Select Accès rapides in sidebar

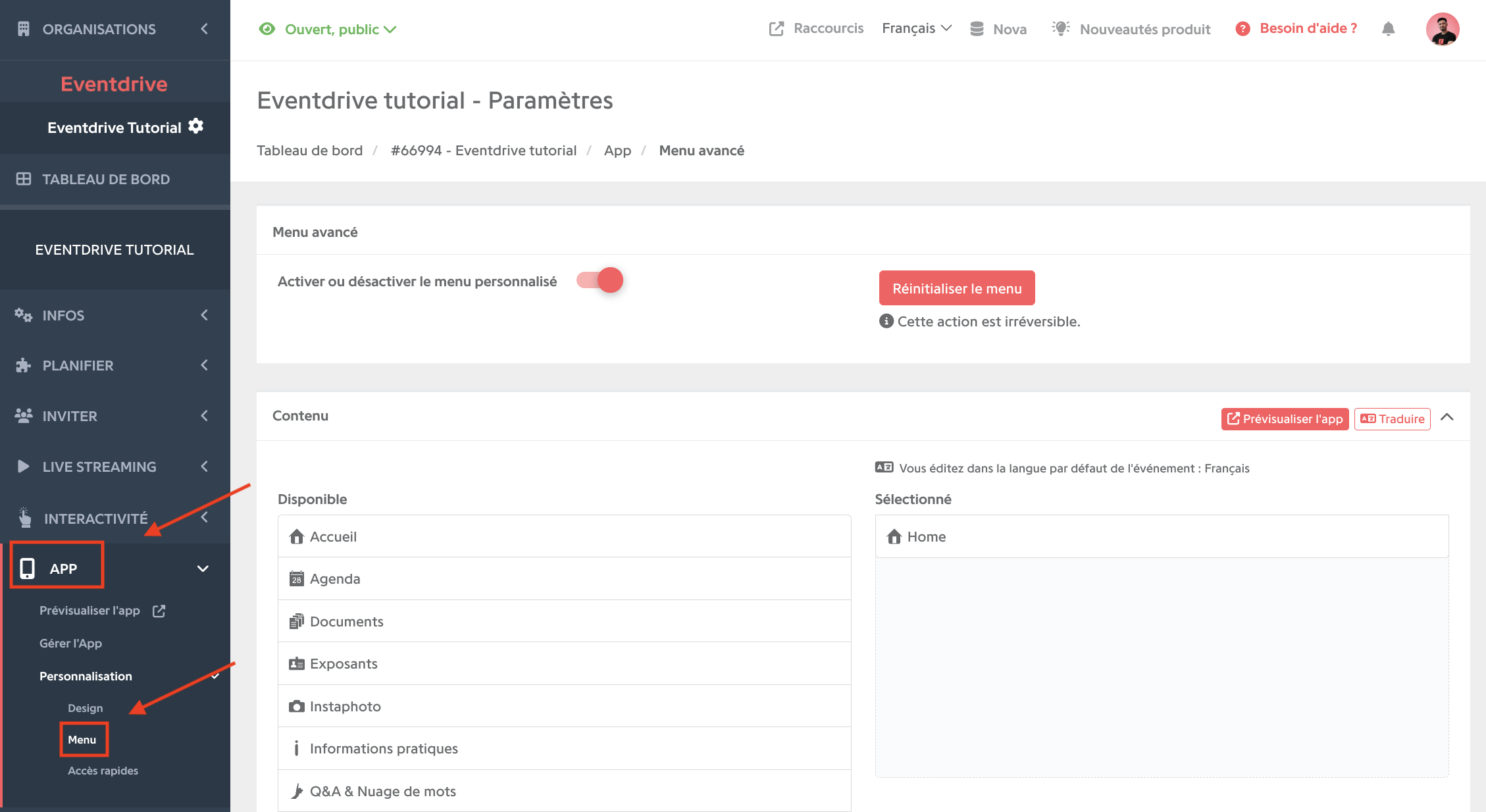[103, 771]
